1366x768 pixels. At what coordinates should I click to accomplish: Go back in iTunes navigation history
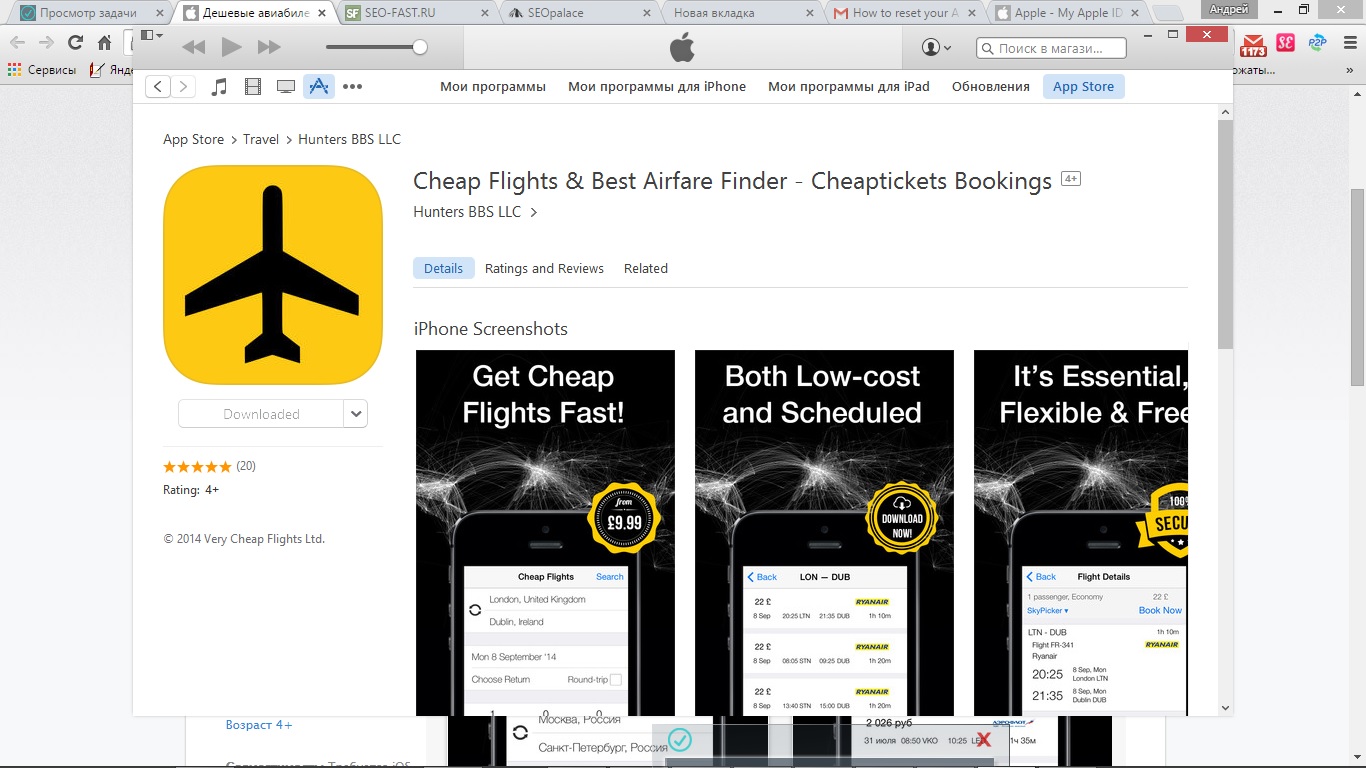158,87
